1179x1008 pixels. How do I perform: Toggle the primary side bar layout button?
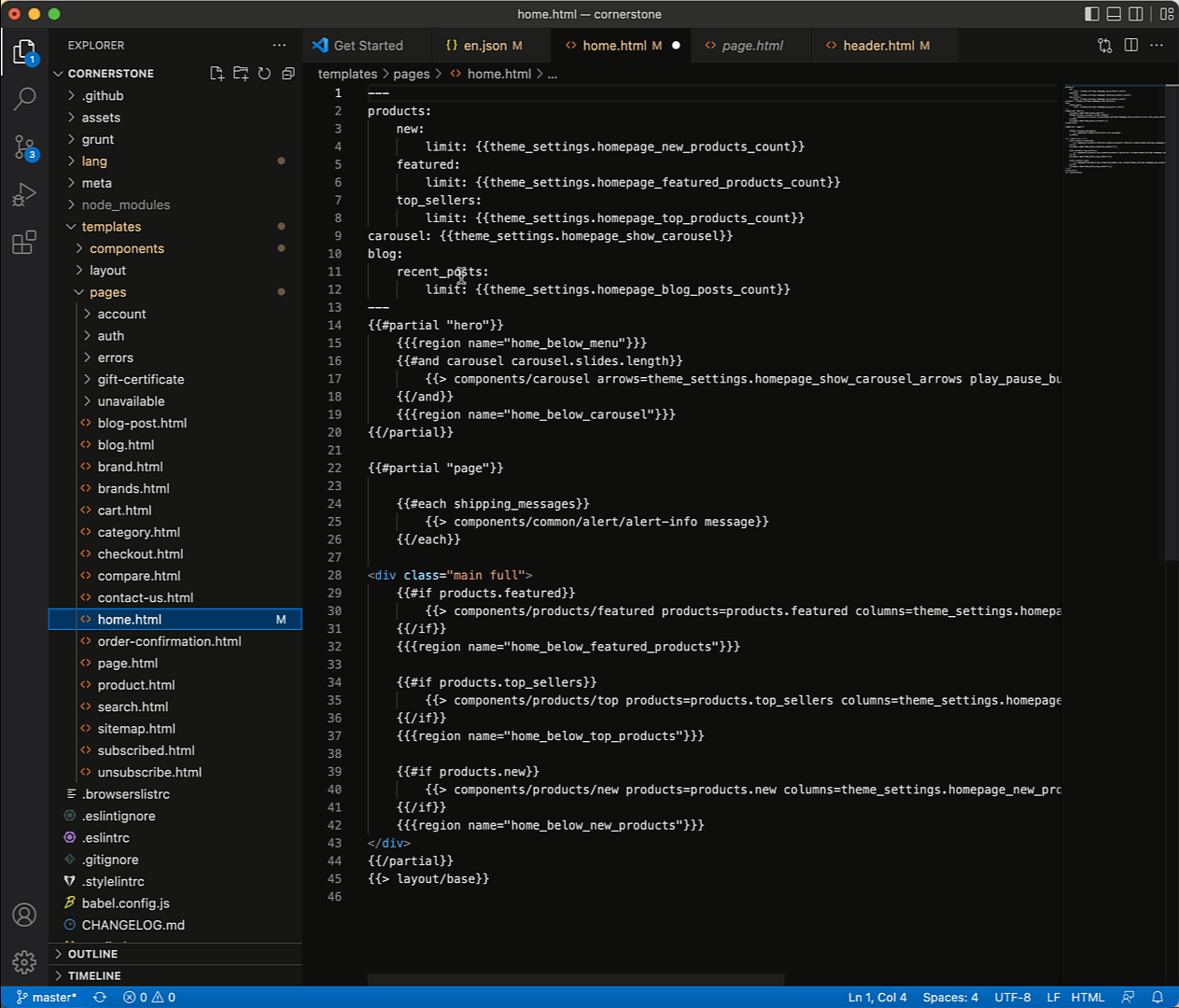1091,14
